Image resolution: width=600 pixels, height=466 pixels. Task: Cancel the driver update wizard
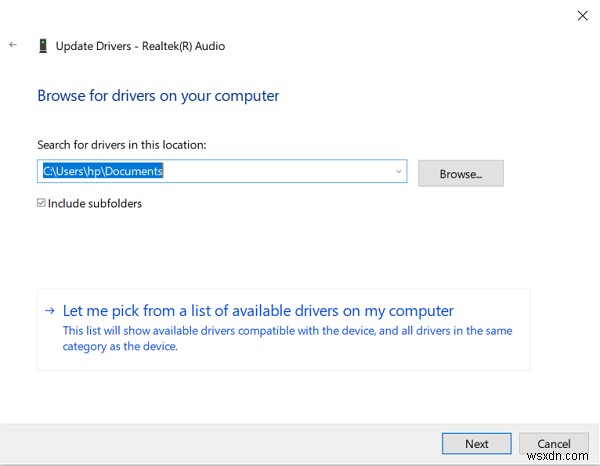pyautogui.click(x=553, y=444)
